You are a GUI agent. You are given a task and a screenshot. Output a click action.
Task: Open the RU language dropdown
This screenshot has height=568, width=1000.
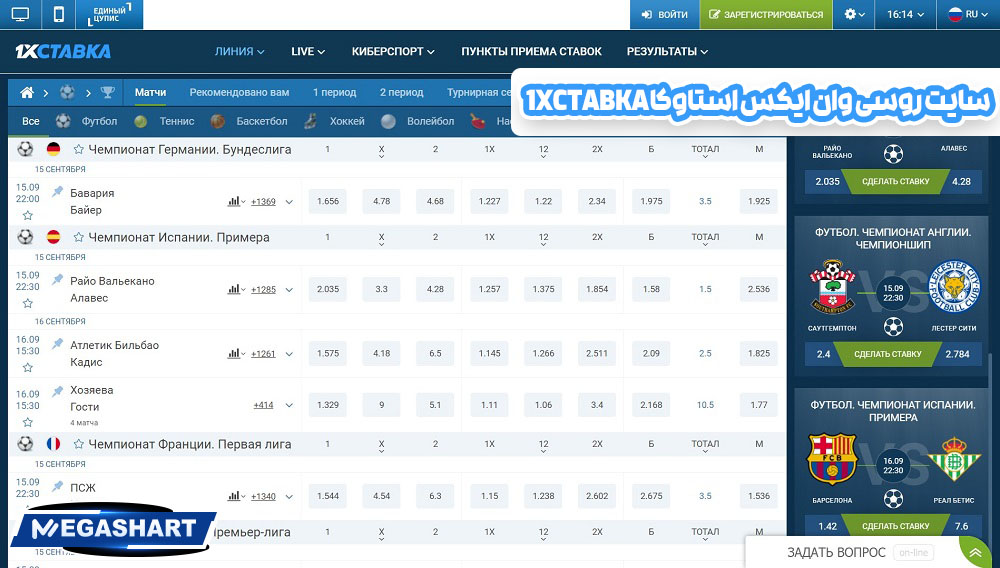point(967,14)
